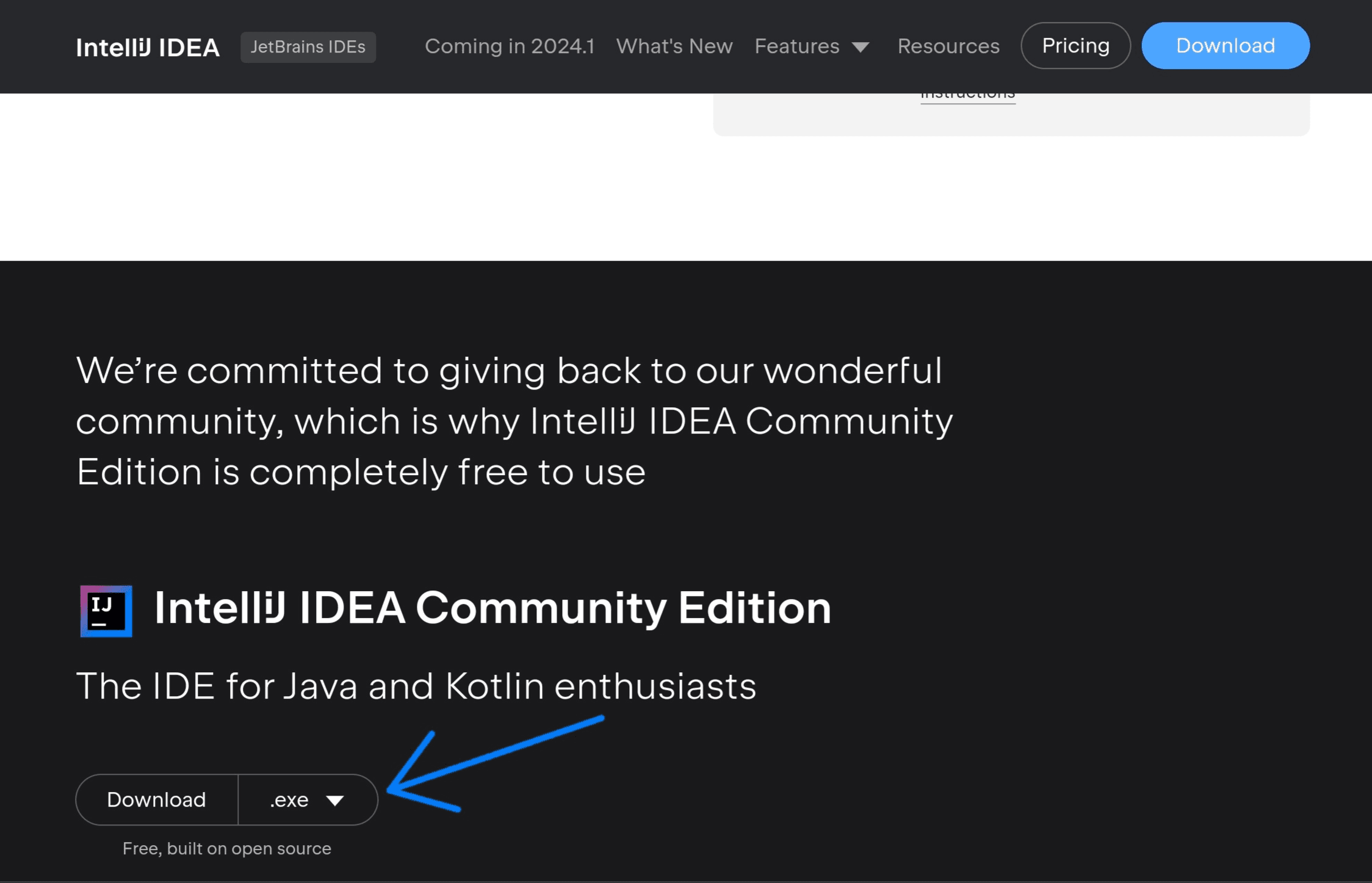Image resolution: width=1372 pixels, height=883 pixels.
Task: Go to What's New
Action: tap(674, 46)
